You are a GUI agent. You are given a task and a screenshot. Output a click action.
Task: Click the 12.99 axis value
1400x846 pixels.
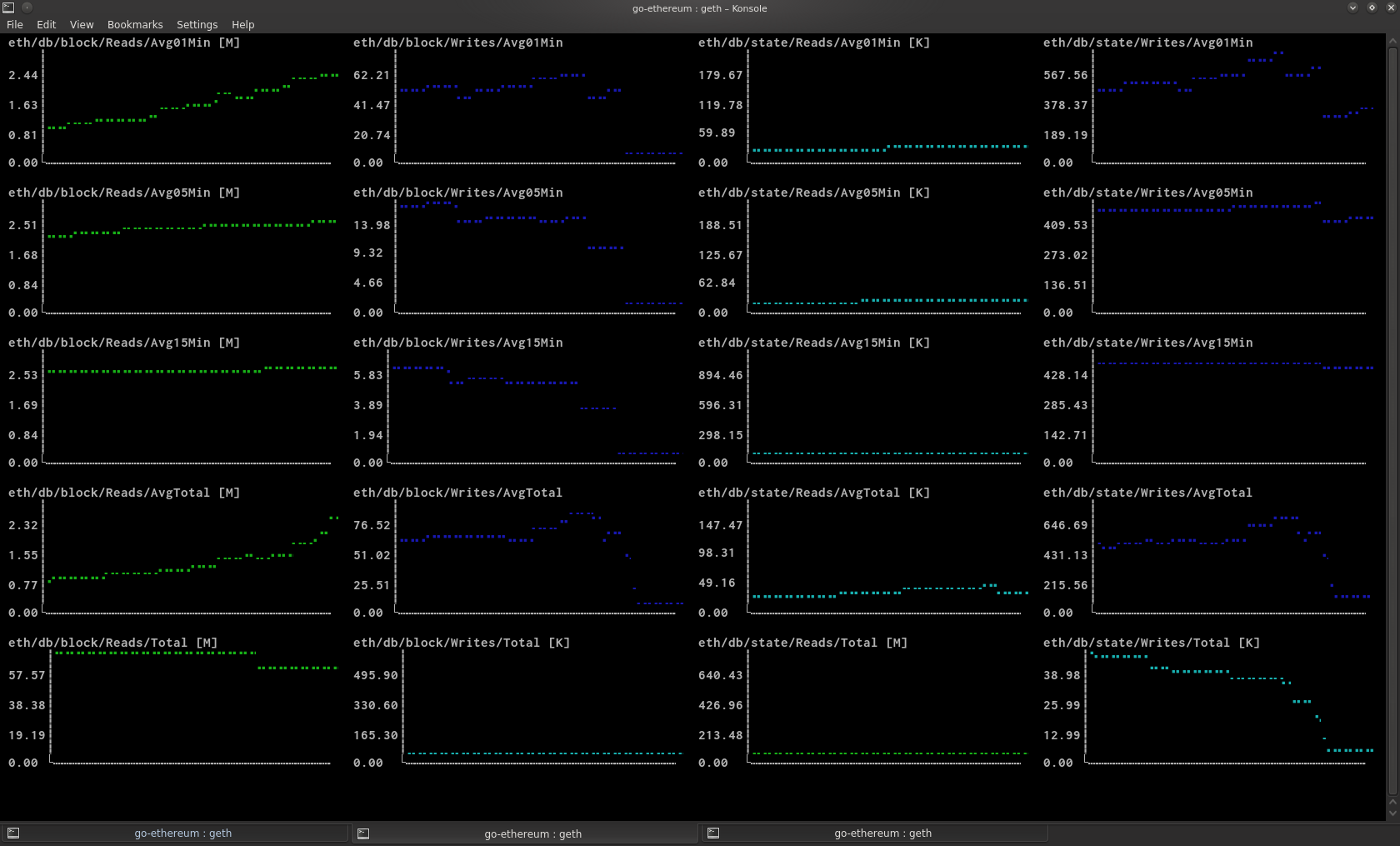(x=1062, y=735)
